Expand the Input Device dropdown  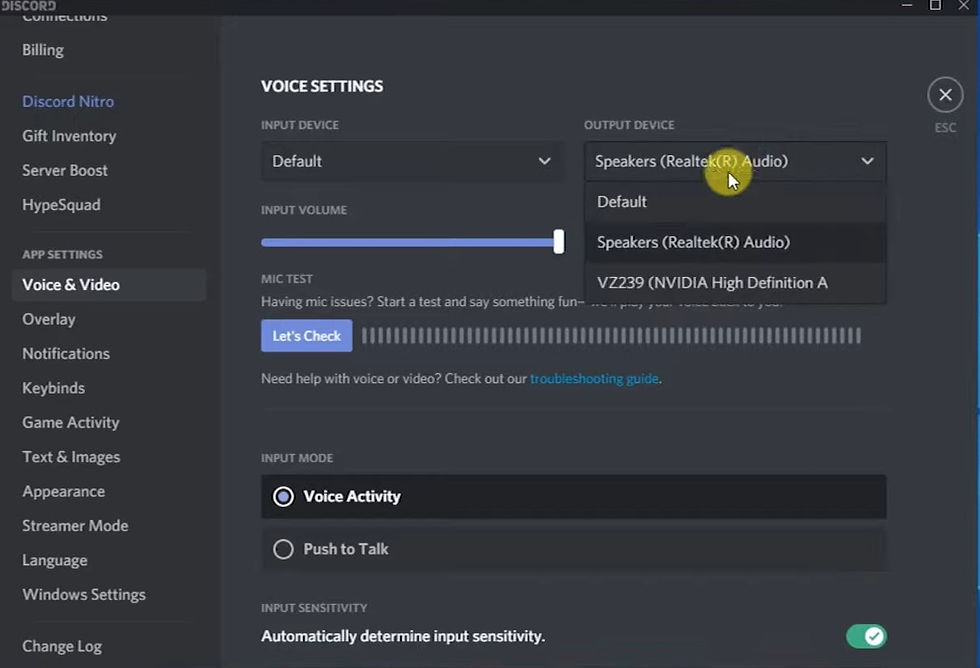(x=412, y=161)
